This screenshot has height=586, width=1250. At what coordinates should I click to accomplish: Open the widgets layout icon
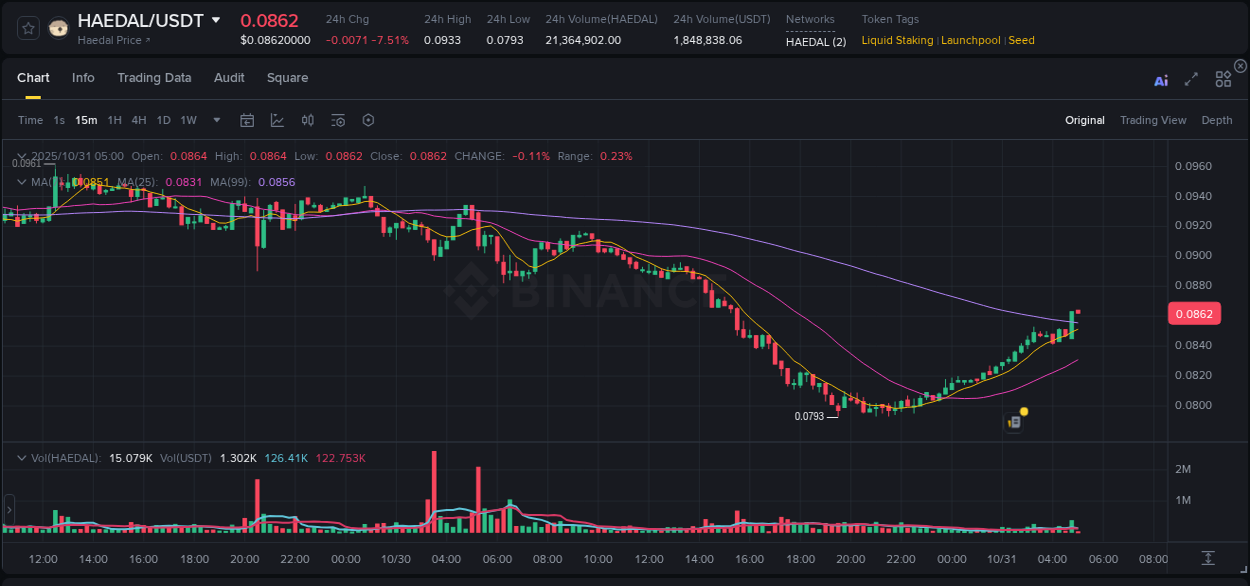(x=1222, y=78)
